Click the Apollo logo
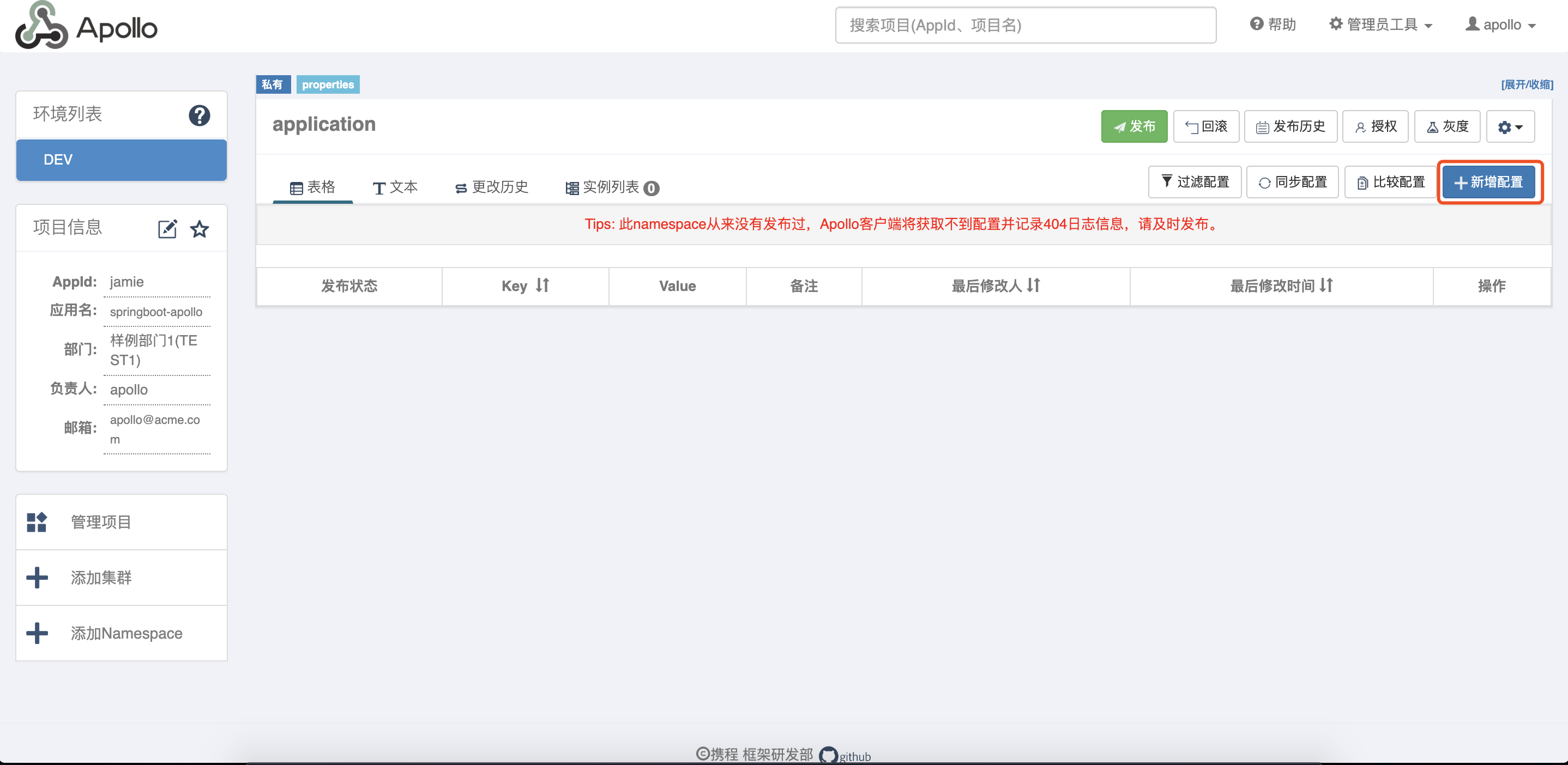This screenshot has height=765, width=1568. click(85, 26)
